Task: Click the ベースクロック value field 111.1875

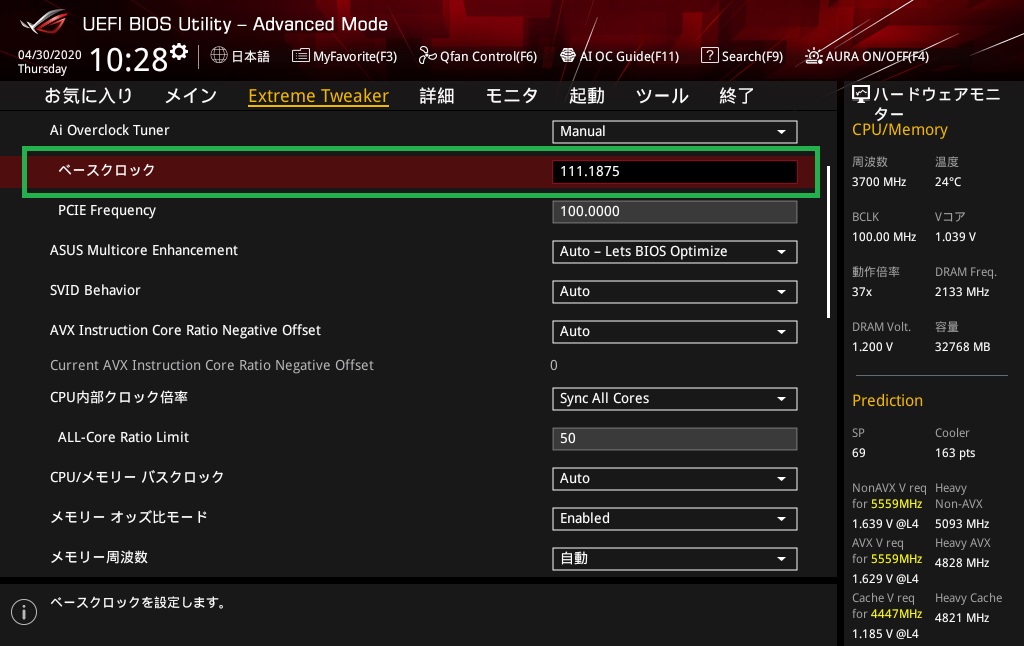Action: (x=675, y=171)
